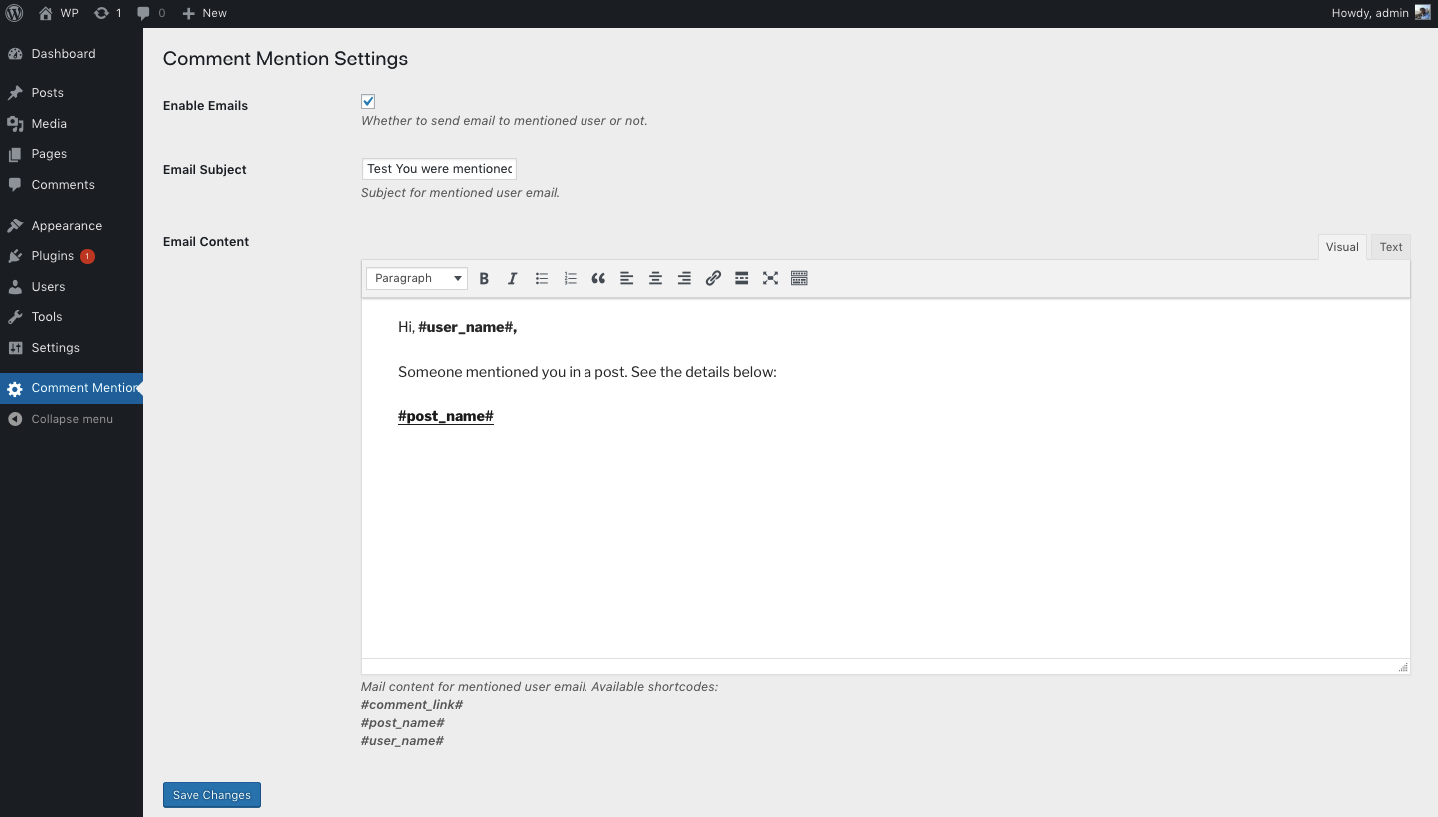
Task: Click the Save Changes button
Action: 212,795
